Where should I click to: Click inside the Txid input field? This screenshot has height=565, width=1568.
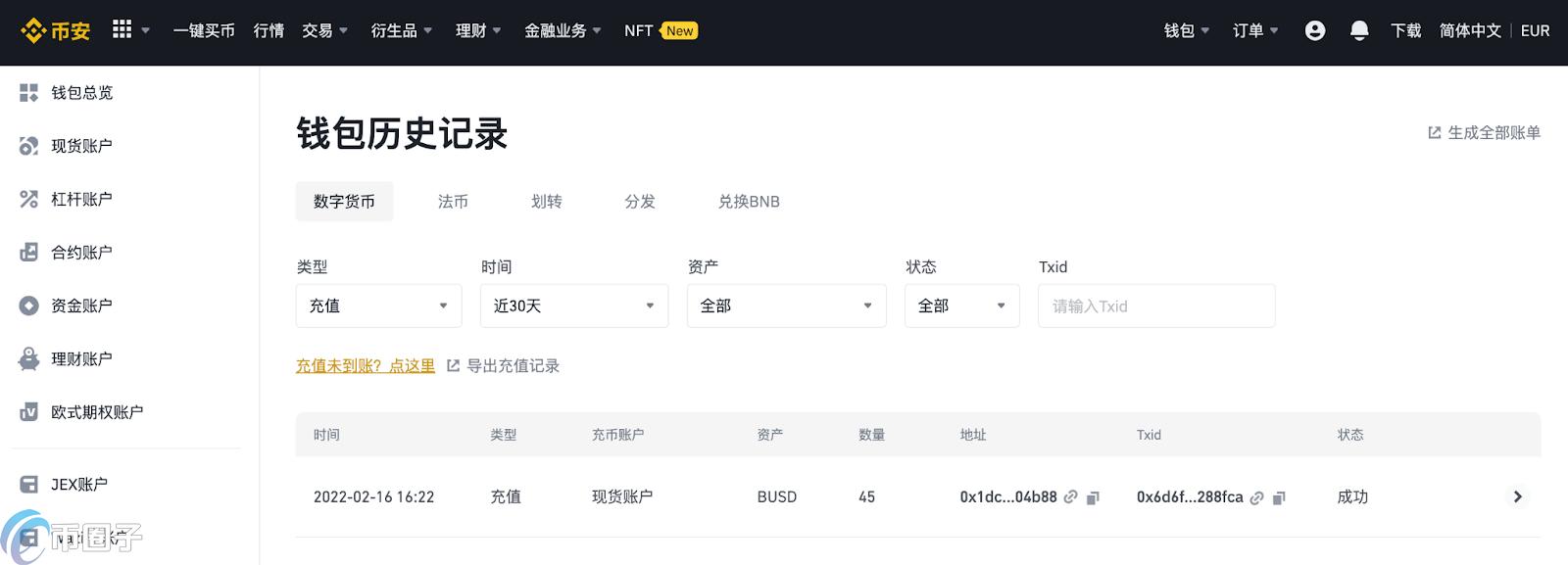pos(1155,306)
